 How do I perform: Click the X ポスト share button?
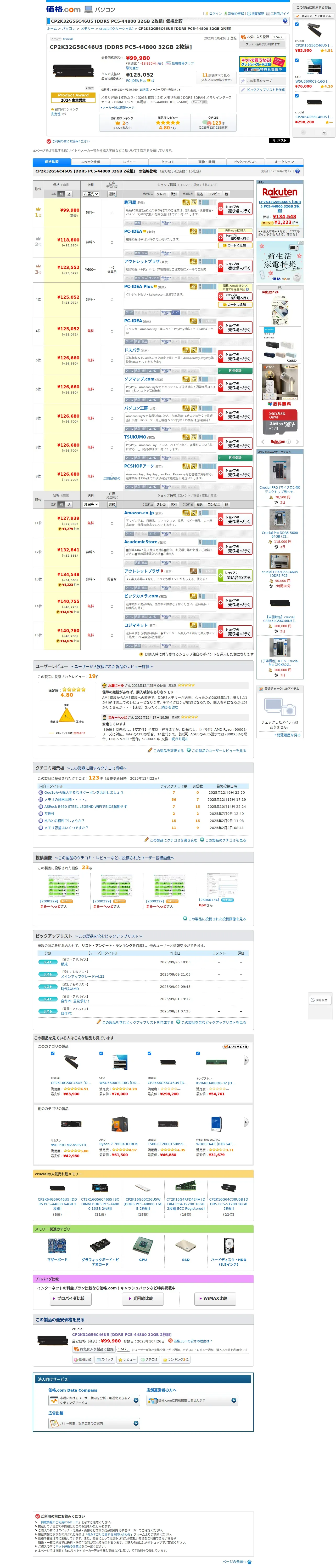pyautogui.click(x=279, y=140)
